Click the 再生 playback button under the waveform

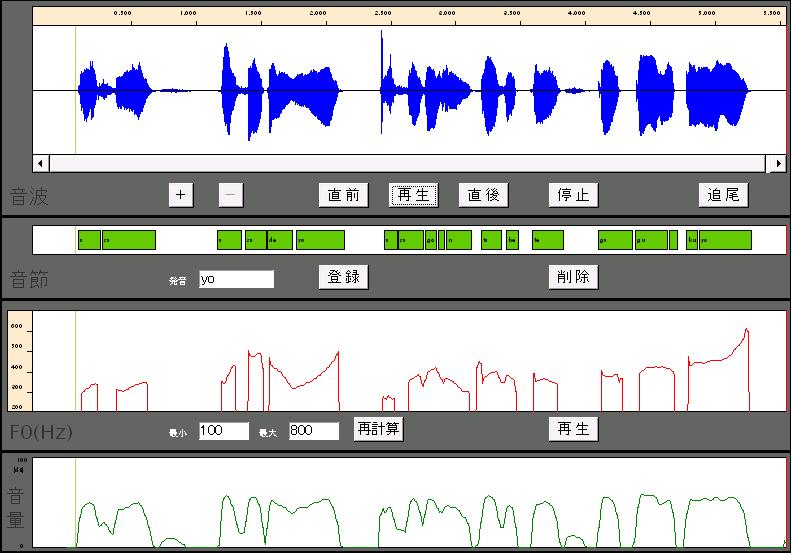[x=413, y=195]
